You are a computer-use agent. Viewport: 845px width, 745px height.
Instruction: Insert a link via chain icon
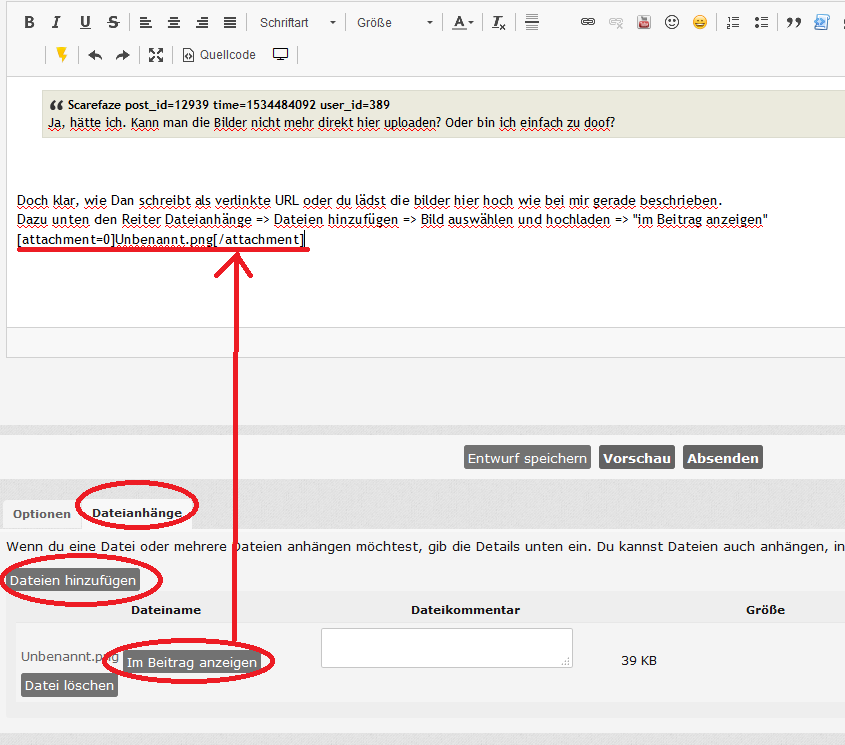coord(588,22)
